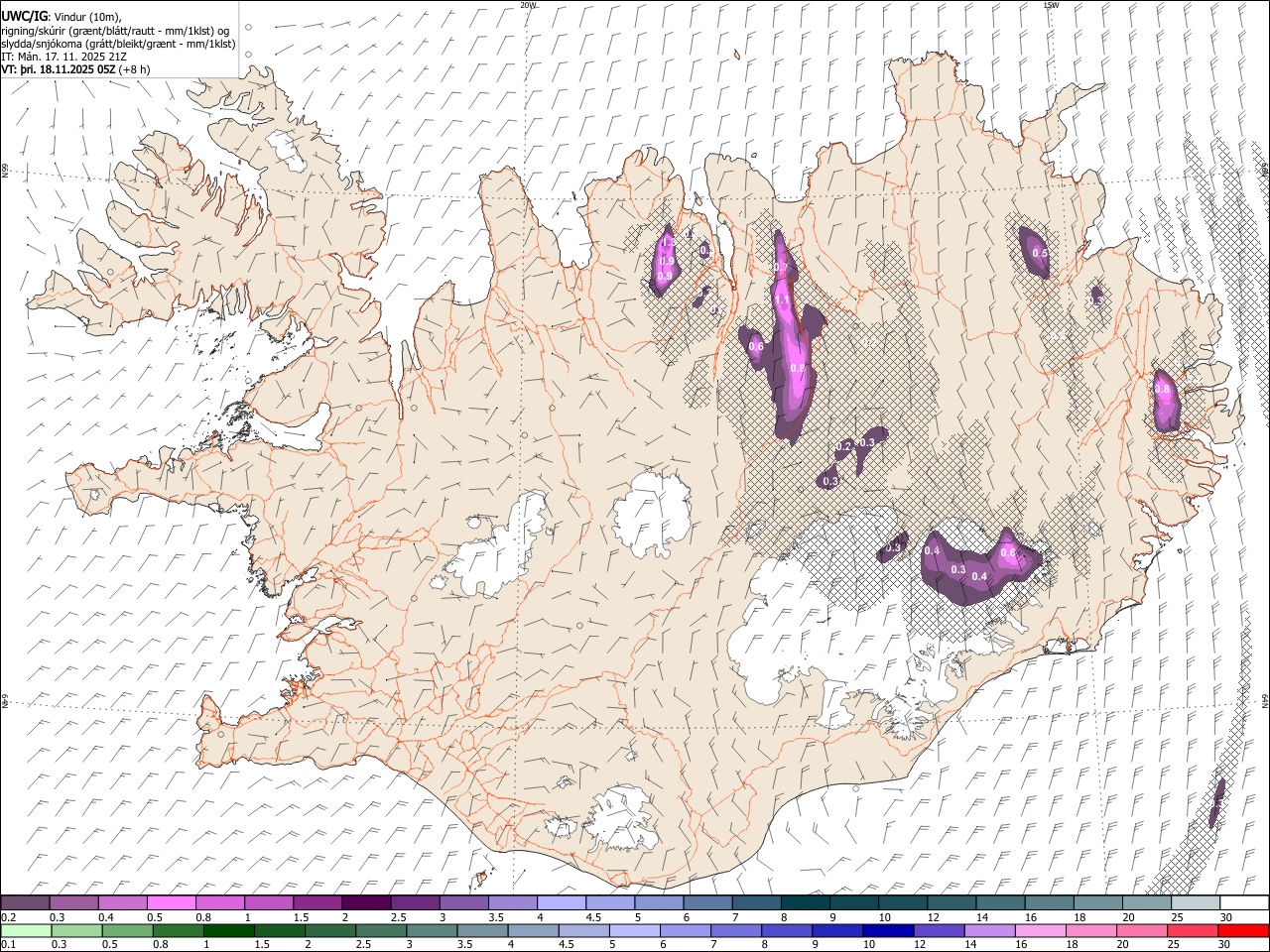This screenshot has height=952, width=1270.
Task: Select the steel blue 6 mm snow legend swatch
Action: coord(707,903)
